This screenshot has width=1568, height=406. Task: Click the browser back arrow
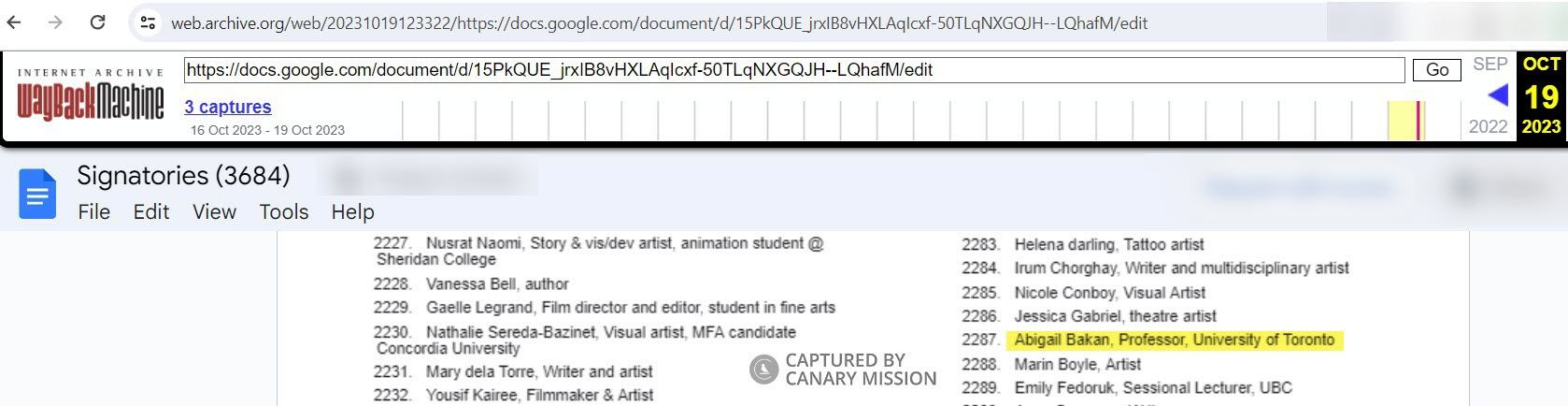coord(14,22)
